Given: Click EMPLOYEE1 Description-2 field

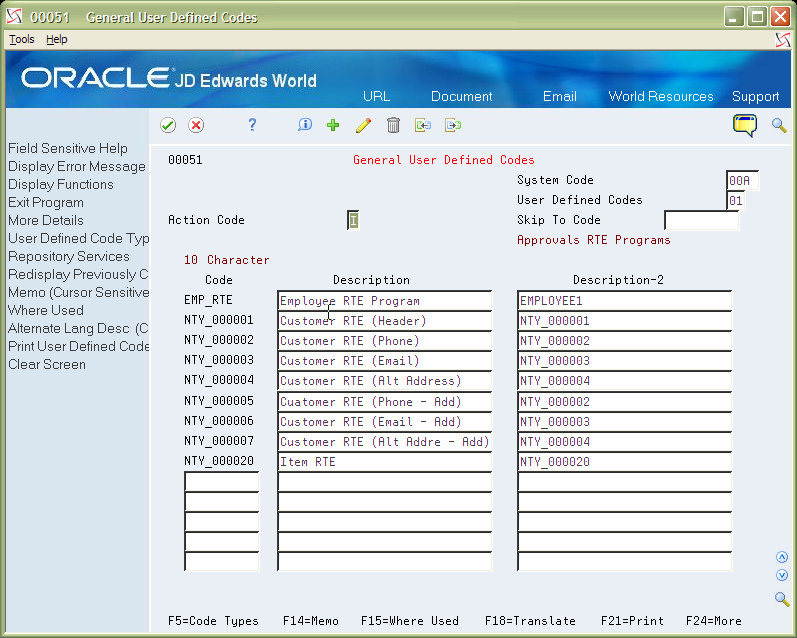Looking at the screenshot, I should point(625,300).
